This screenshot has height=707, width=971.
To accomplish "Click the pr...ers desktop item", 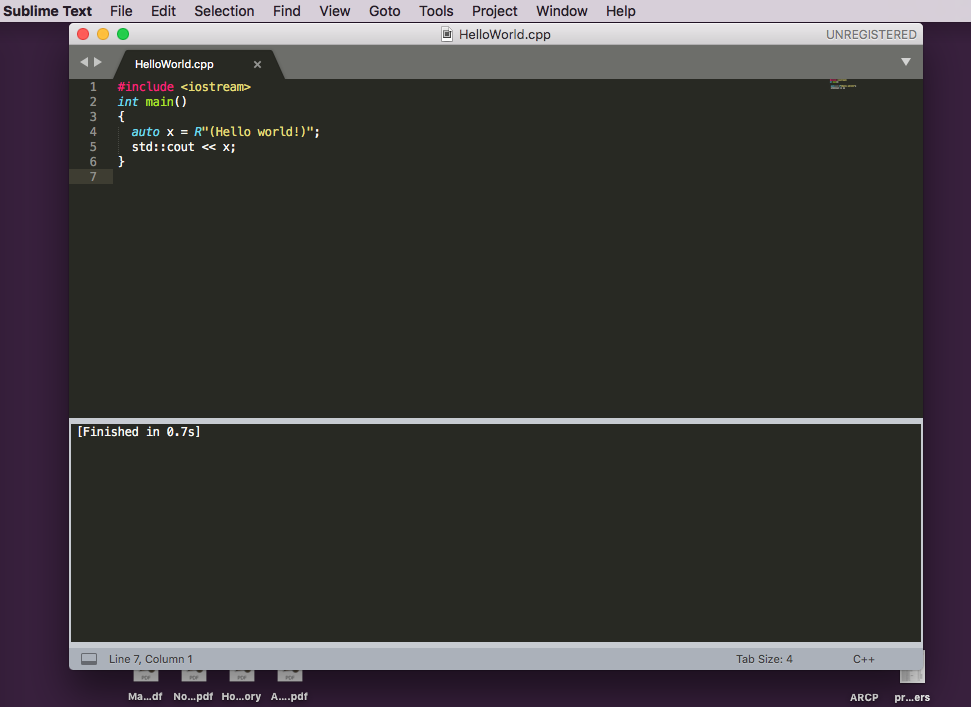I will pos(912,688).
